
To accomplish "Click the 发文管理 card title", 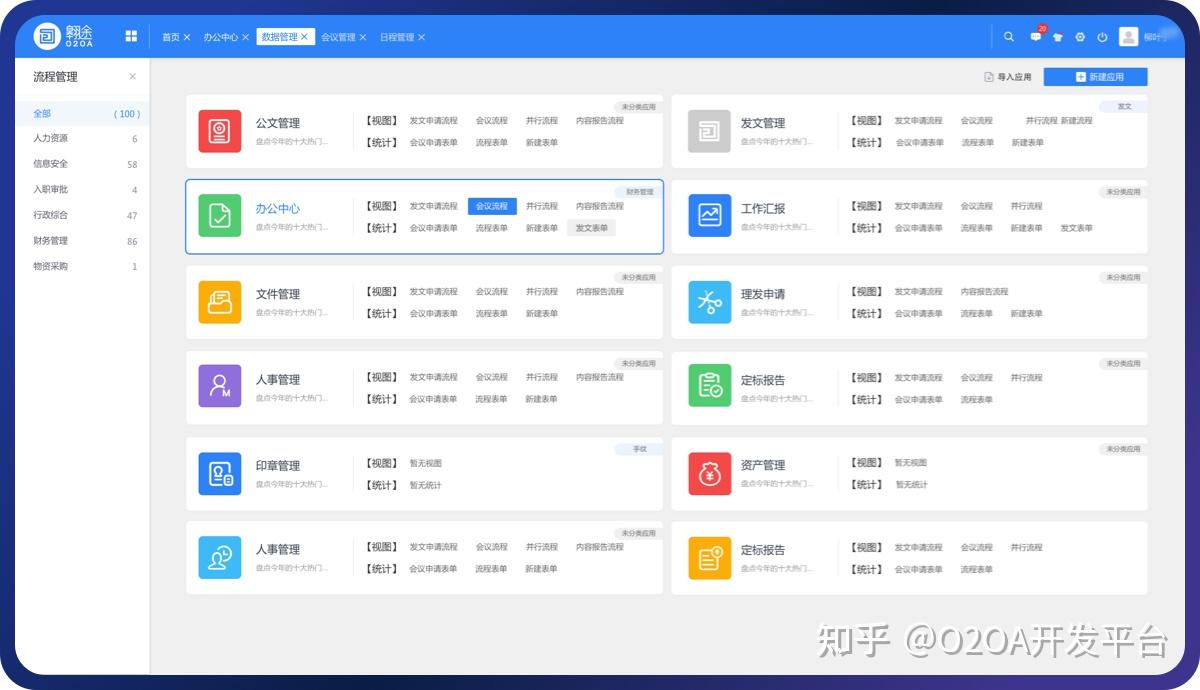I will (763, 123).
